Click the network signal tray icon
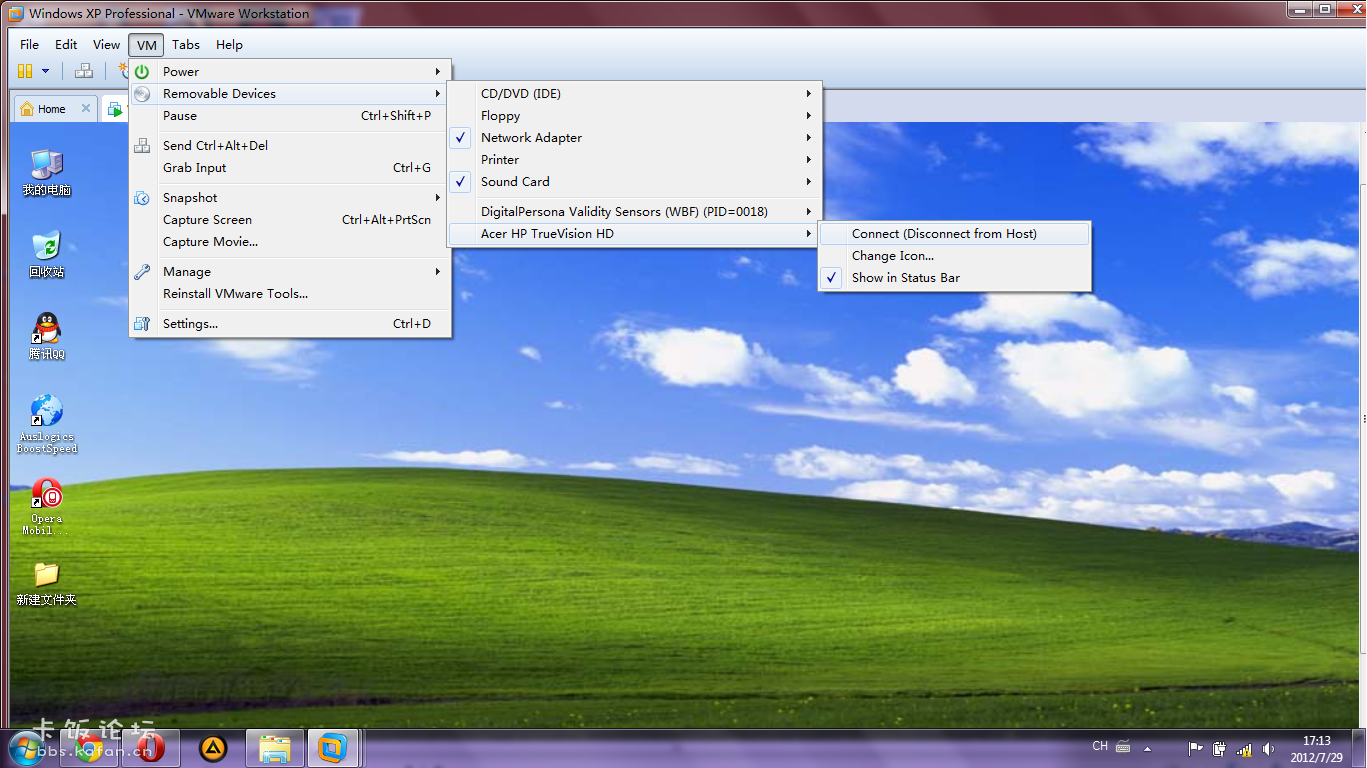1367x768 pixels. tap(1244, 748)
